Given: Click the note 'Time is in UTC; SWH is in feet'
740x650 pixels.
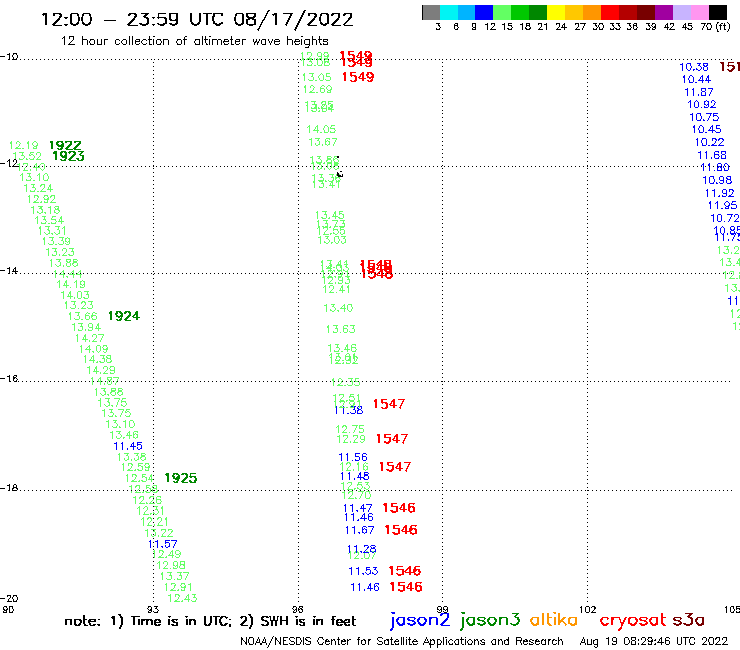Looking at the screenshot, I should click(x=210, y=621).
